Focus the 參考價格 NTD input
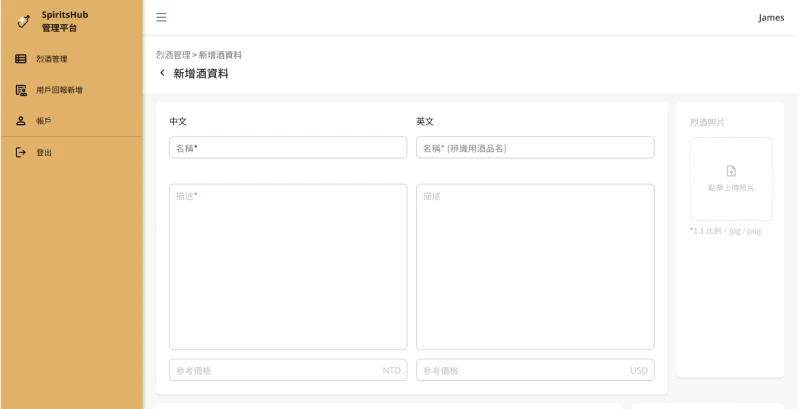The width and height of the screenshot is (800, 409). [288, 370]
